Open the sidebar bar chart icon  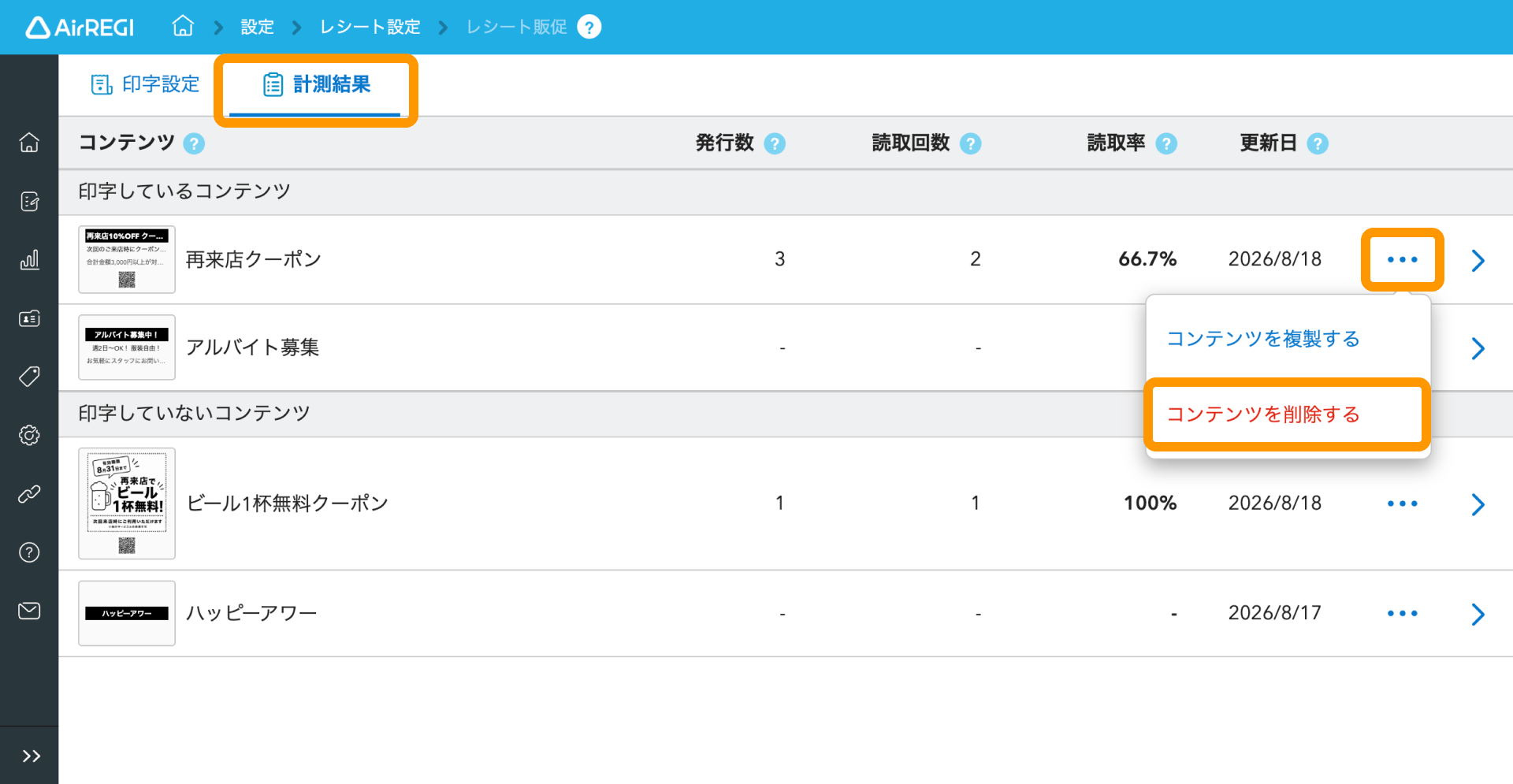[x=29, y=260]
